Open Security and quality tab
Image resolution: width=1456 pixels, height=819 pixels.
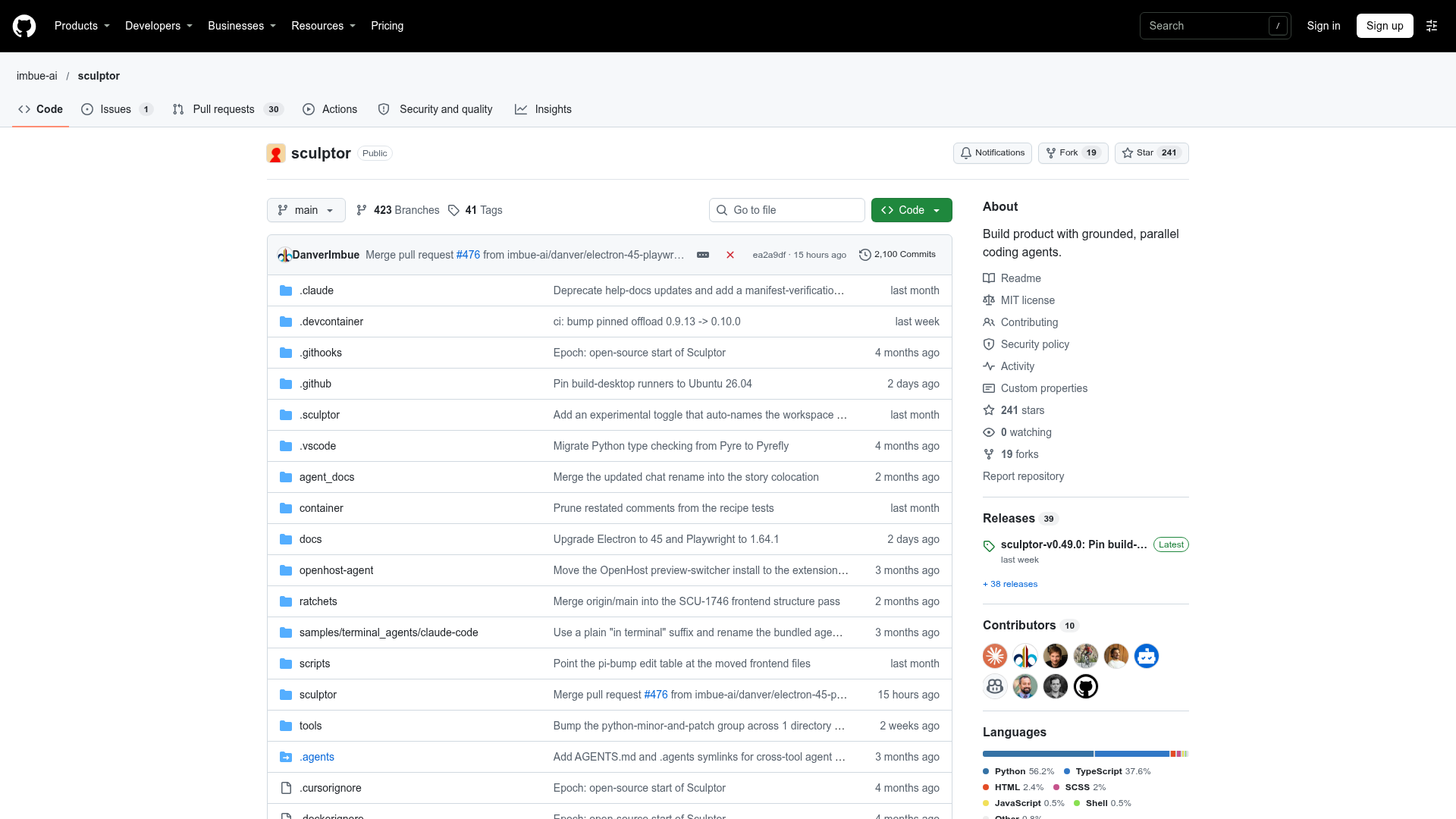[x=435, y=109]
